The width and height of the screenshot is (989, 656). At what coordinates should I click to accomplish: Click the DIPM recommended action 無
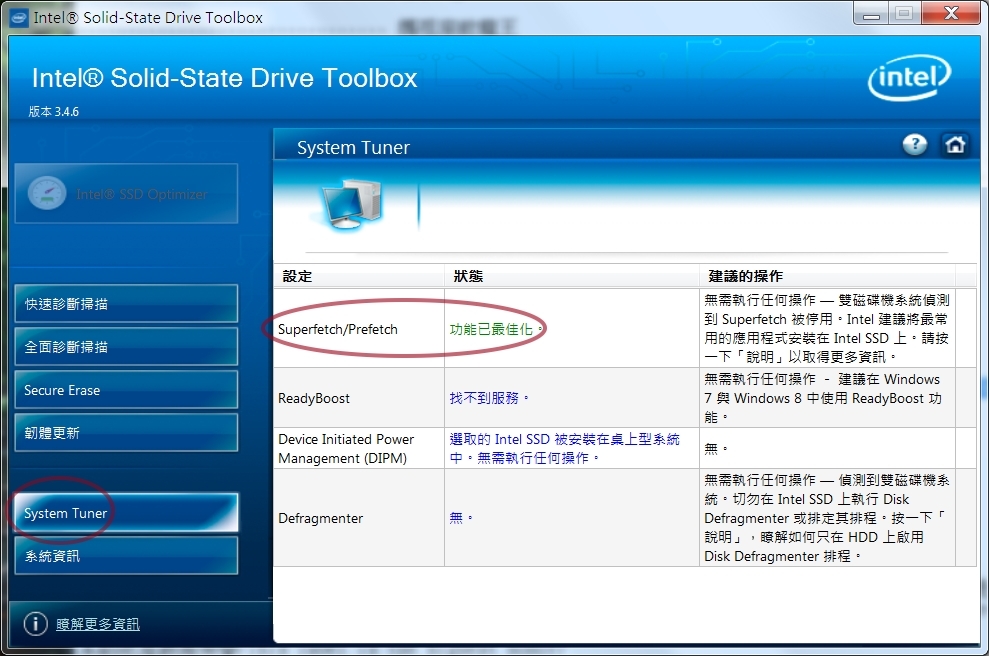click(x=716, y=448)
